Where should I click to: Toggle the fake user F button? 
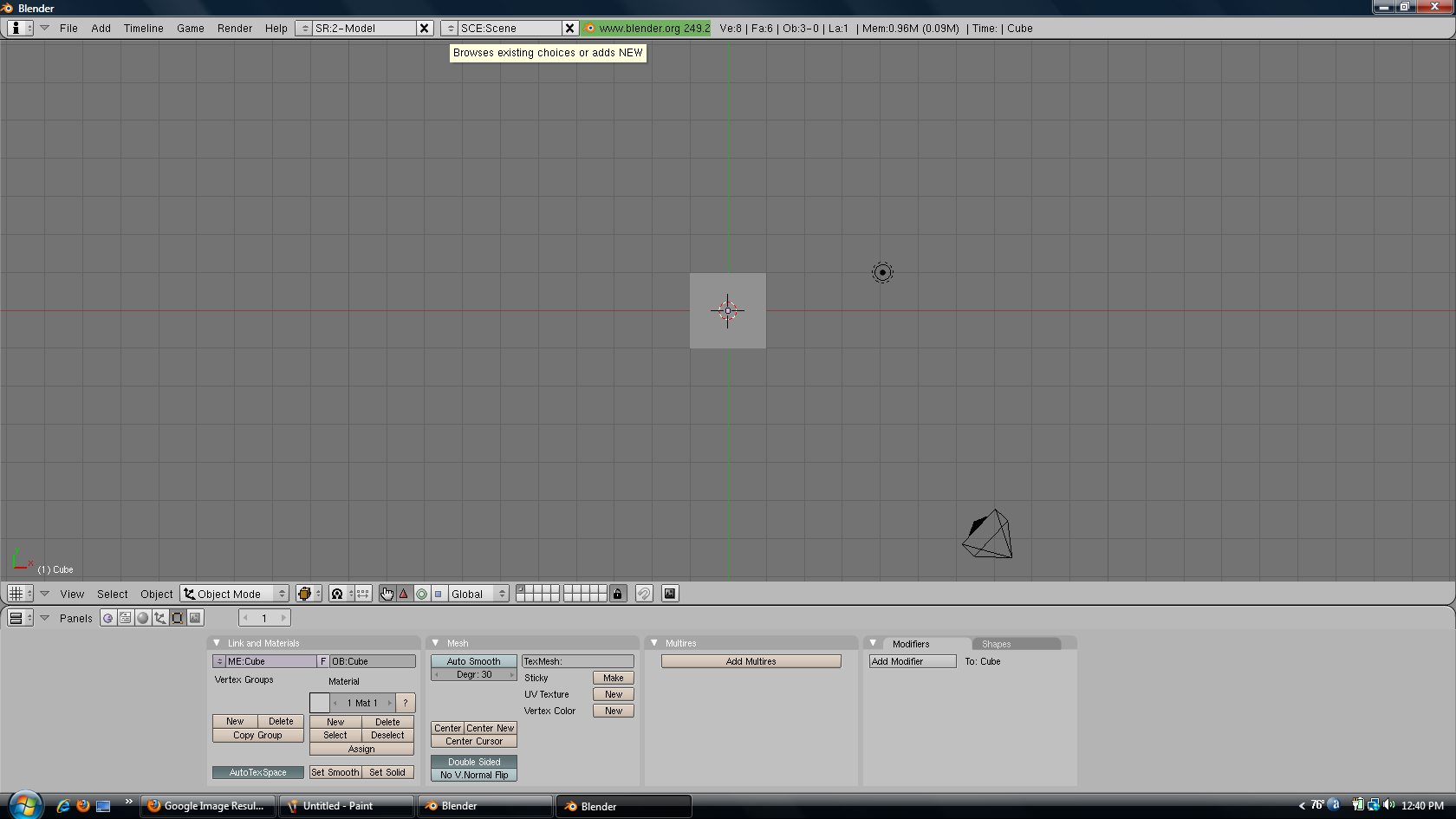pyautogui.click(x=323, y=661)
